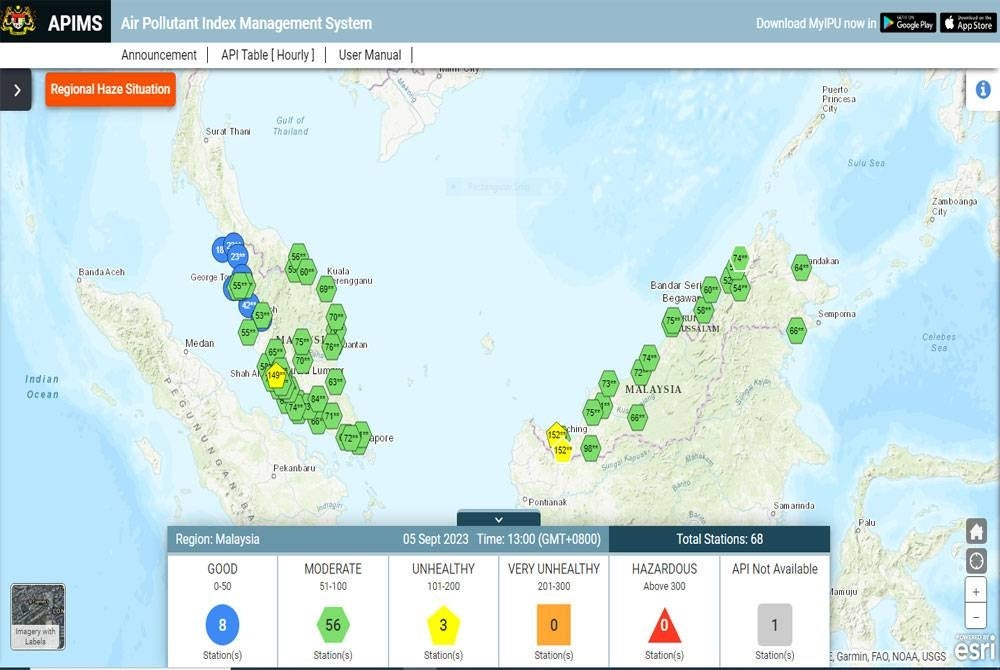
Task: Expand the left side panel chevron
Action: pyautogui.click(x=15, y=89)
